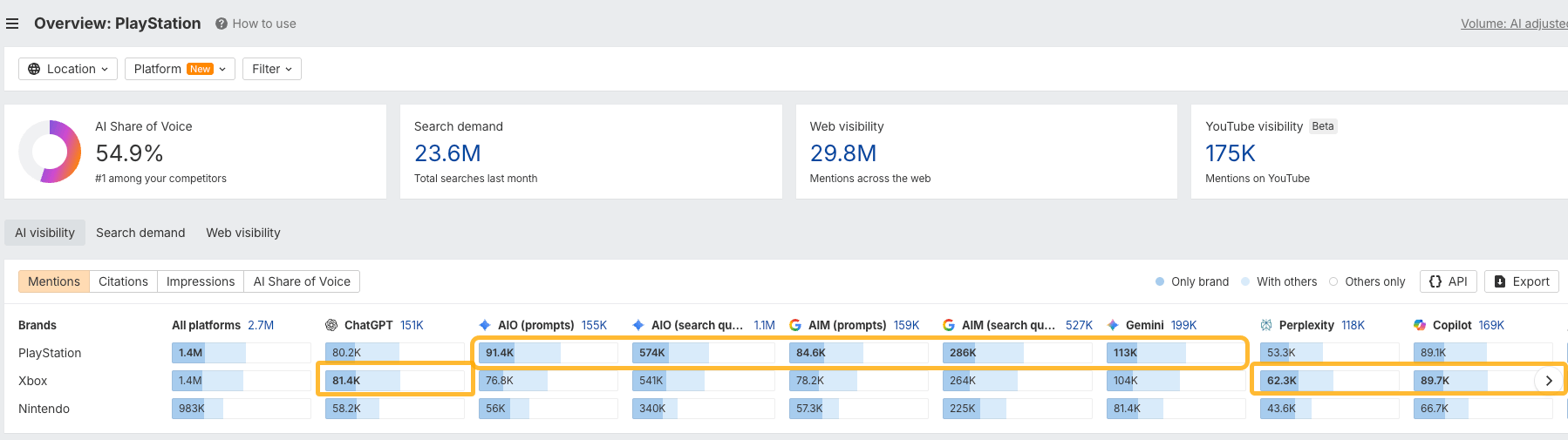Open the Platform dropdown

point(180,69)
